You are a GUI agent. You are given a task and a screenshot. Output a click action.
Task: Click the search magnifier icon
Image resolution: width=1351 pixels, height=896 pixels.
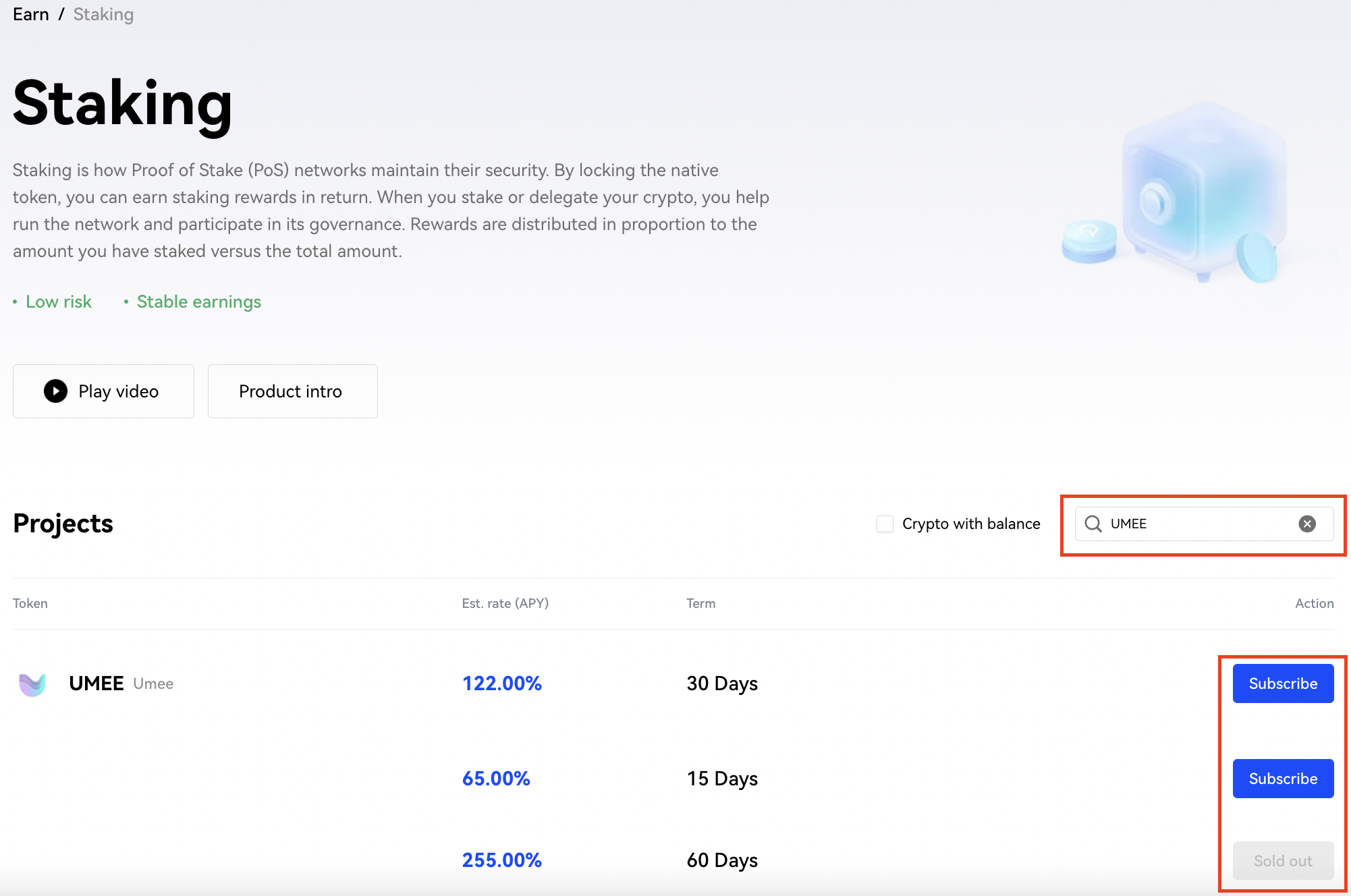click(1093, 524)
